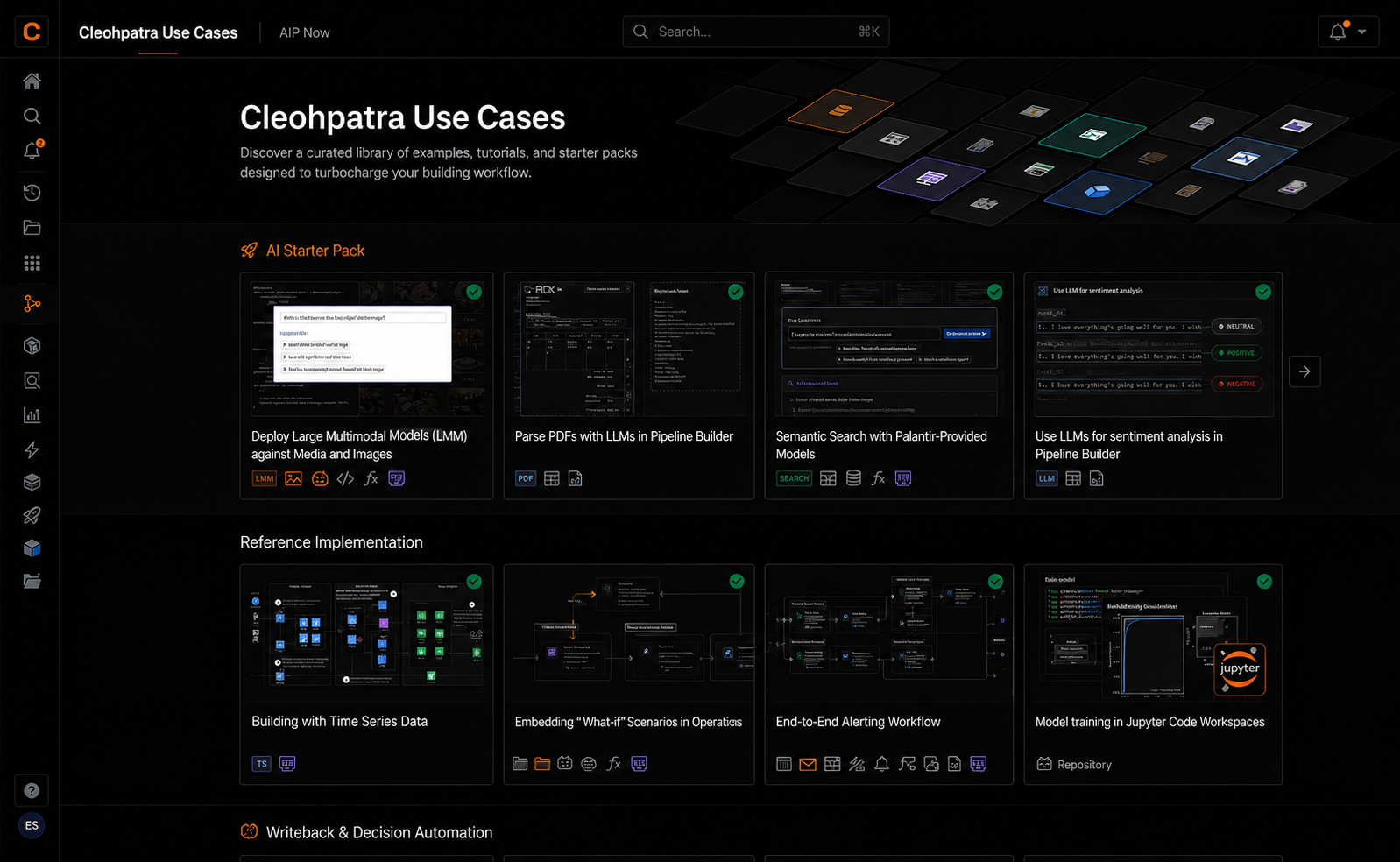The width and height of the screenshot is (1400, 862).
Task: Go to Home in the left sidebar
Action: coord(32,81)
